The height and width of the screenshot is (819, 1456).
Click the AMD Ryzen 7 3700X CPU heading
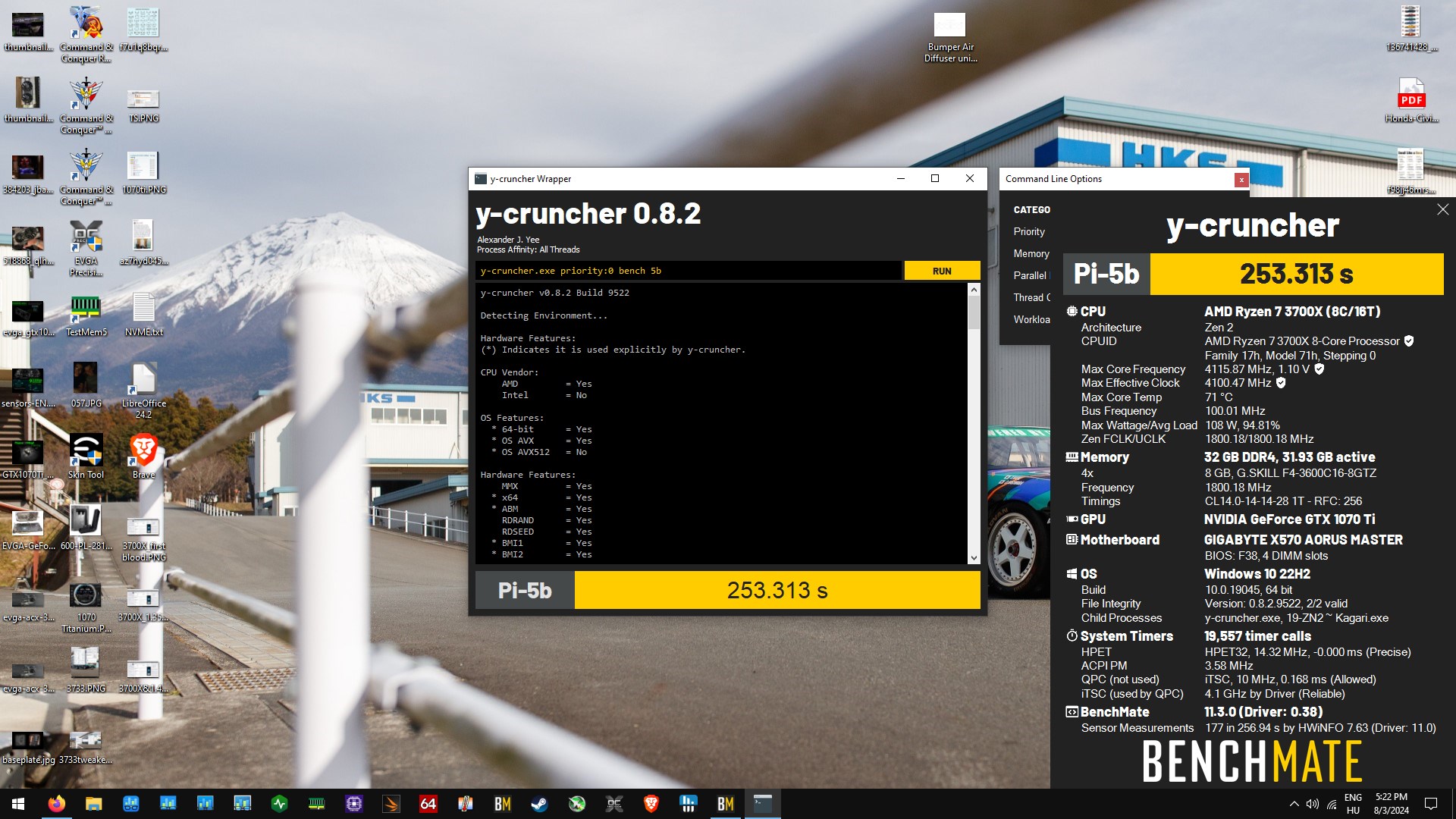point(1292,312)
